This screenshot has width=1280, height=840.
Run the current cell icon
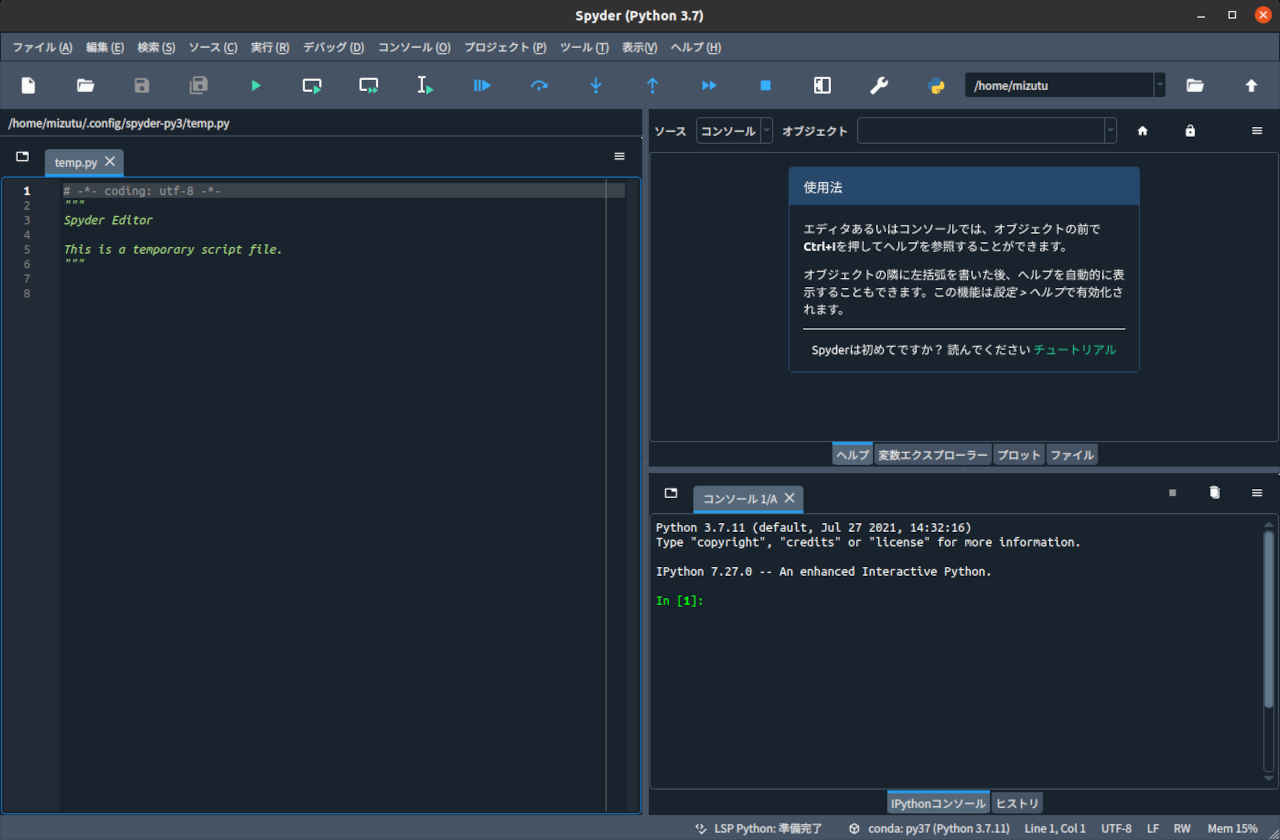(312, 86)
